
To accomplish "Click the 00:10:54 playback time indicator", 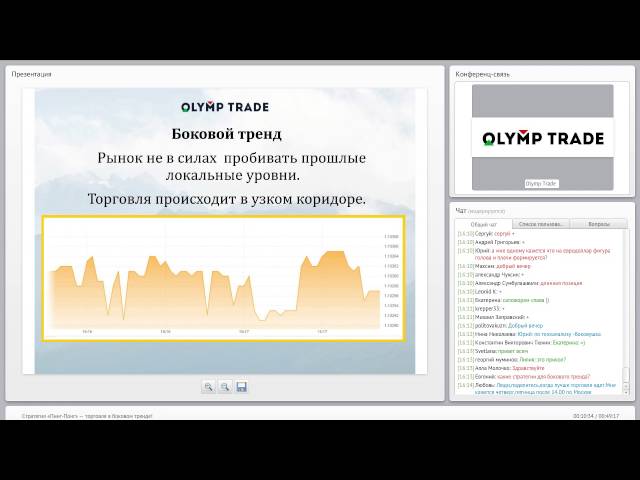I will pyautogui.click(x=584, y=415).
